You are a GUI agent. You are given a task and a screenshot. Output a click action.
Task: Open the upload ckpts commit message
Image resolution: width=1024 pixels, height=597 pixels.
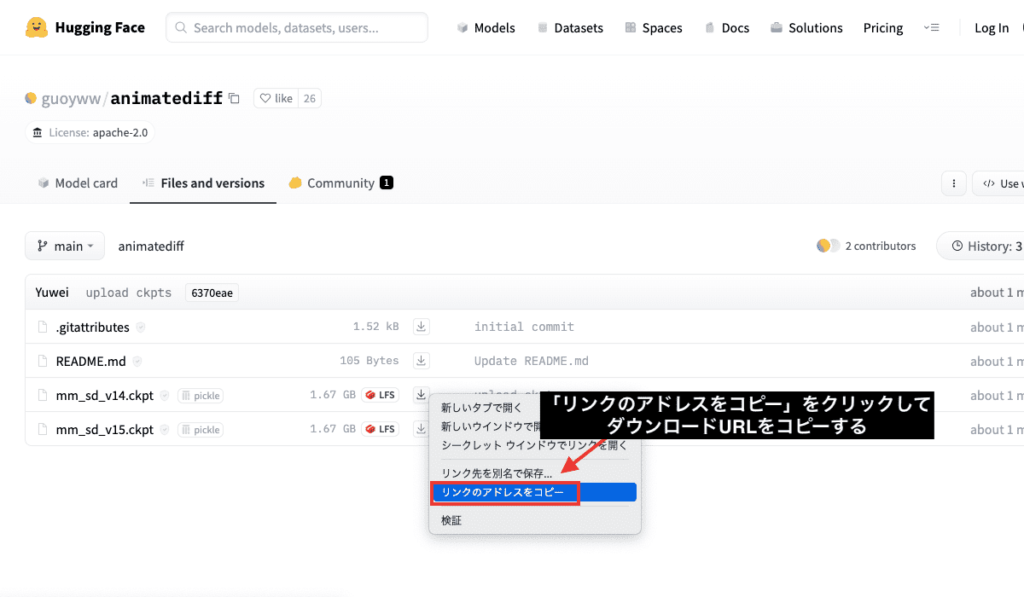click(x=129, y=293)
